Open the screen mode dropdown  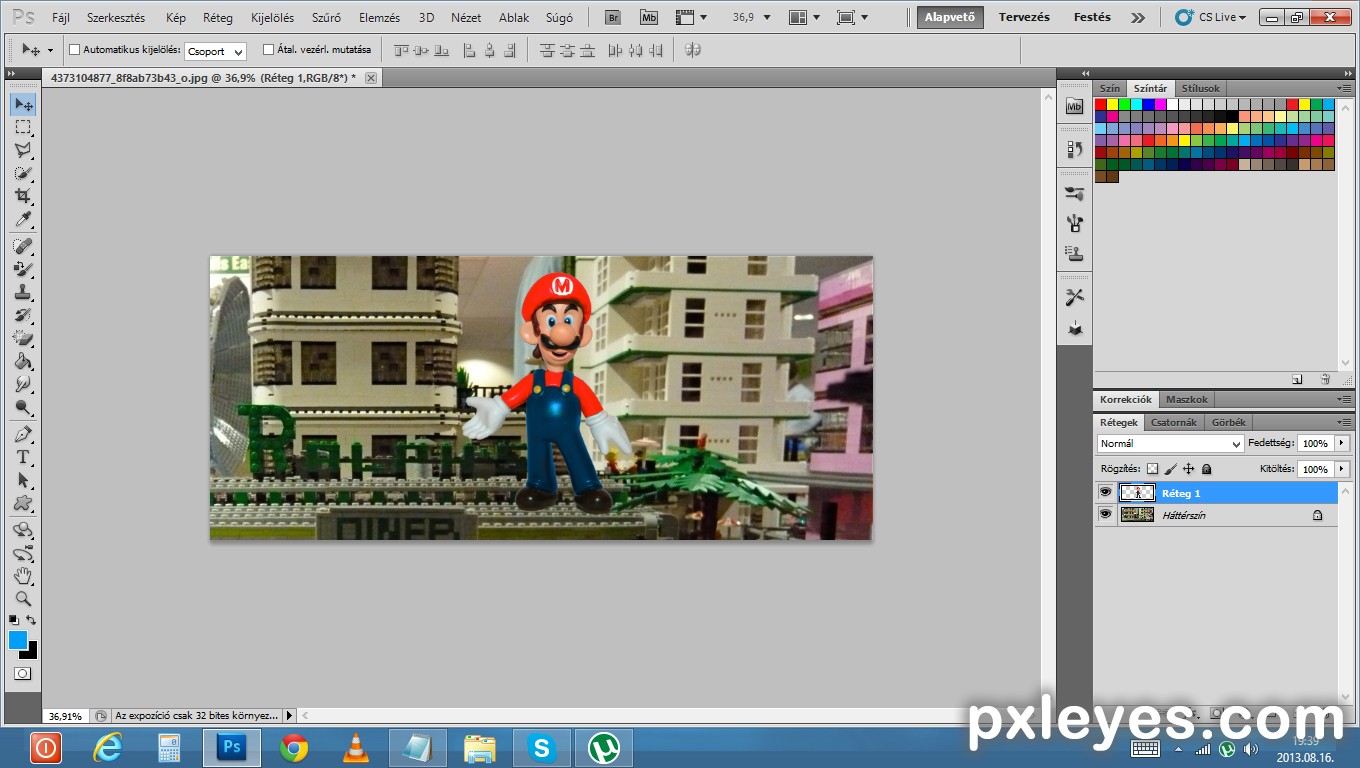[852, 17]
